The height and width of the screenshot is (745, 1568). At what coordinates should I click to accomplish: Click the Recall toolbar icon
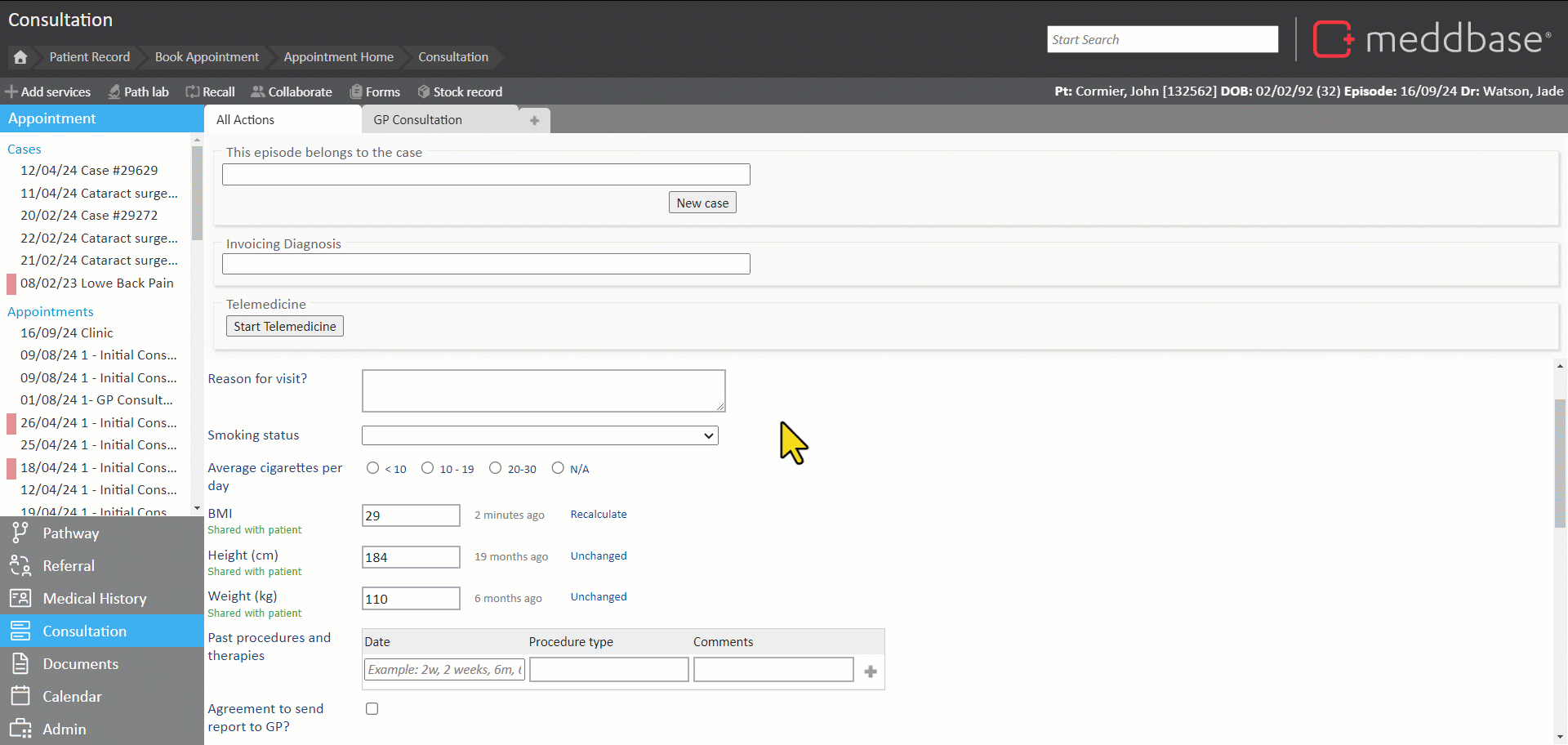point(193,91)
